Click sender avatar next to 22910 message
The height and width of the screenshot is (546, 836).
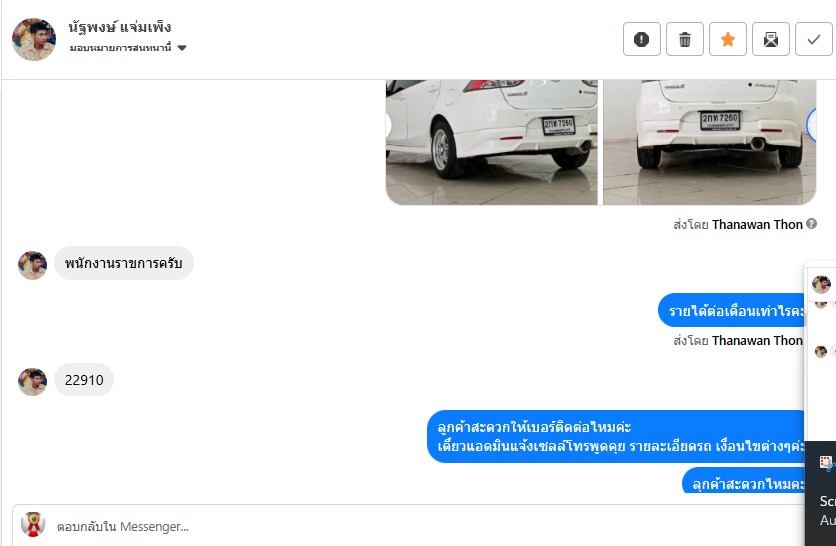coord(33,381)
